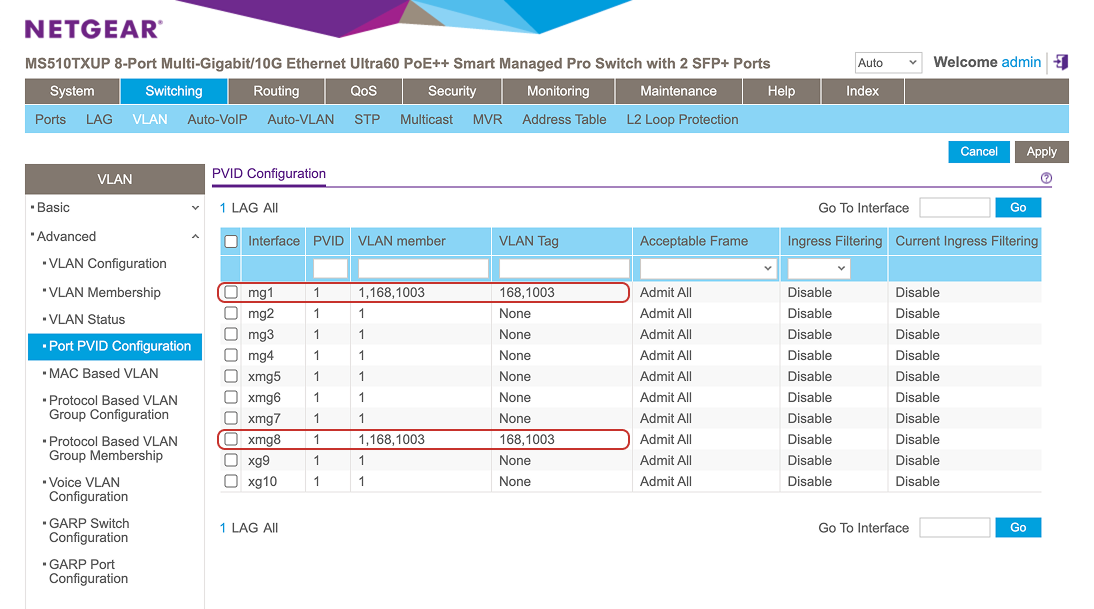1094x609 pixels.
Task: Tick the mg4 row checkbox
Action: tap(231, 355)
